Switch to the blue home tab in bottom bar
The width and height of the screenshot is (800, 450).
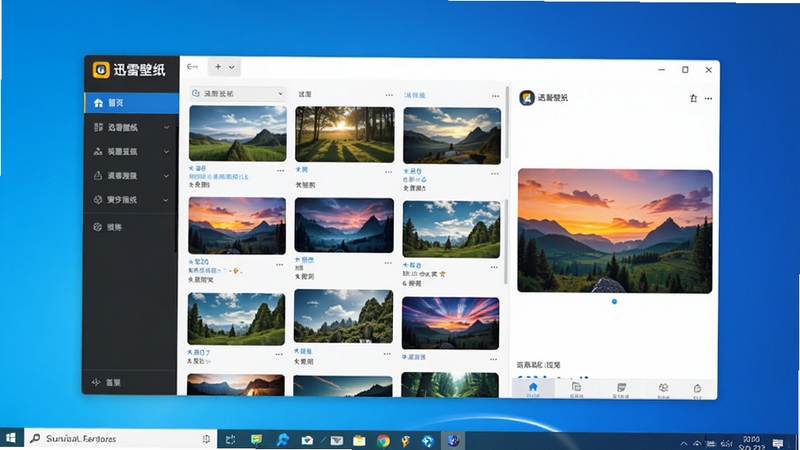coord(533,389)
